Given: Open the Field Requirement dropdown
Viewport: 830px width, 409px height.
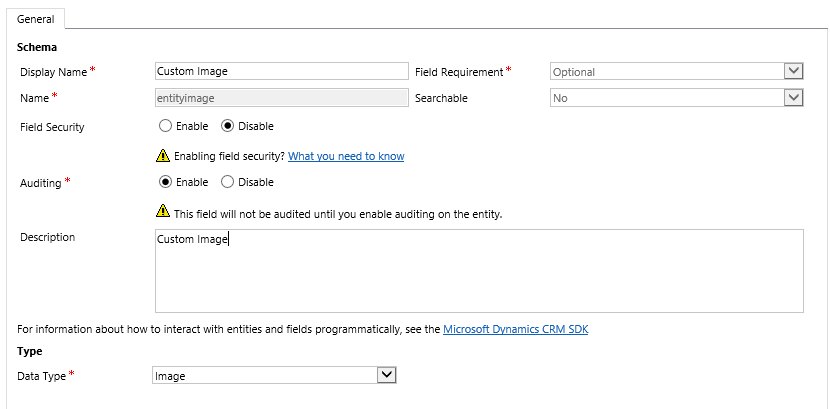Looking at the screenshot, I should [x=676, y=71].
